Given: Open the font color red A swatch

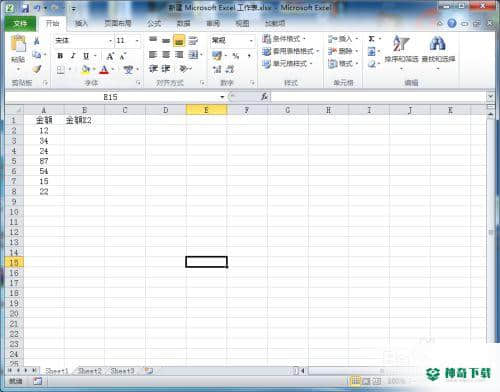Looking at the screenshot, I should click(x=104, y=69).
